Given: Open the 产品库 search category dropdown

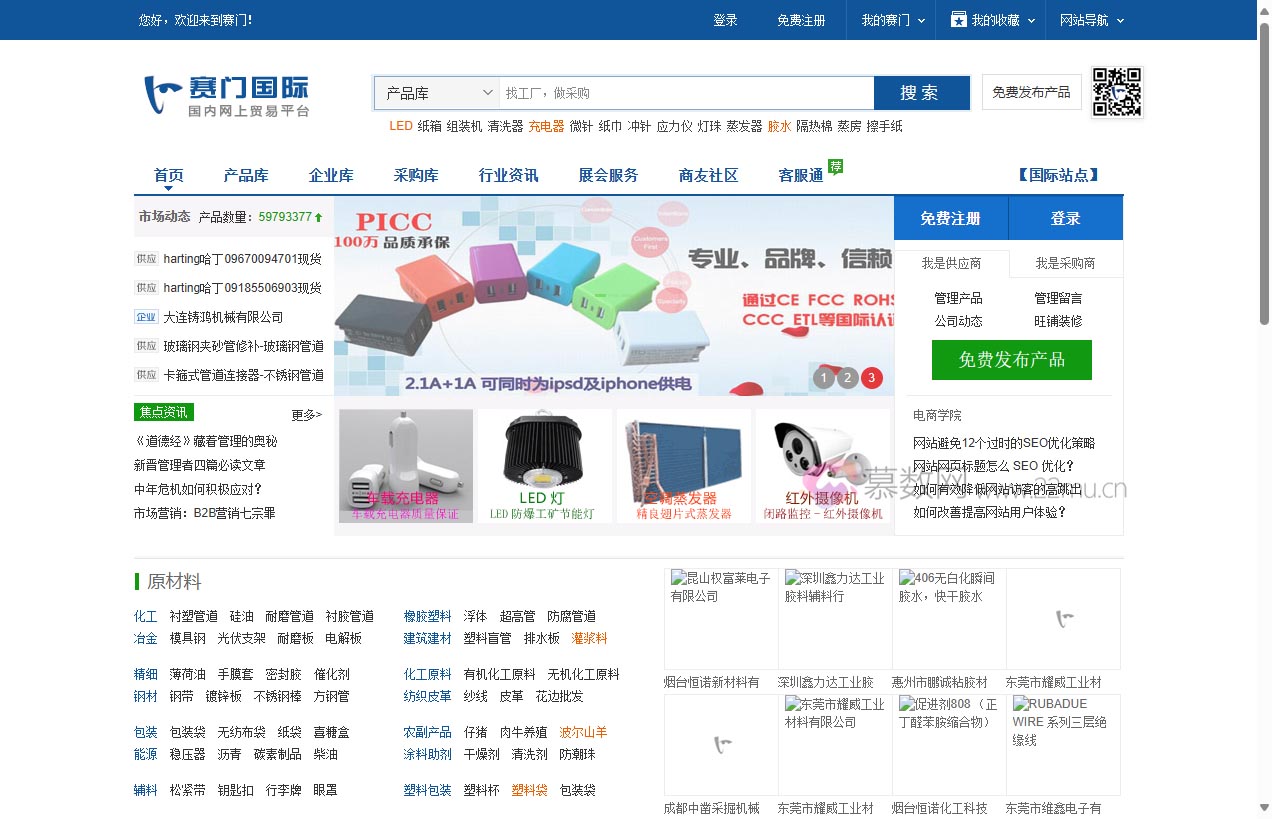Looking at the screenshot, I should (x=438, y=93).
